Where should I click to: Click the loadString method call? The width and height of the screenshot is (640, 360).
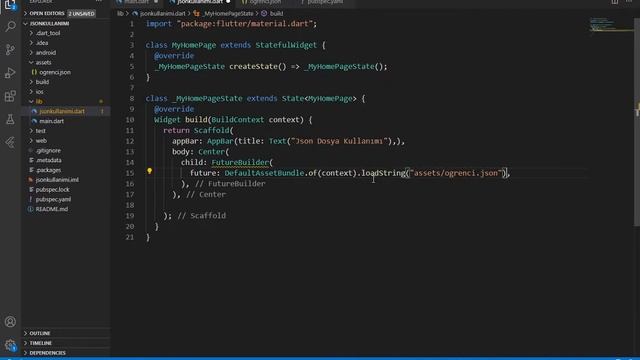(383, 173)
